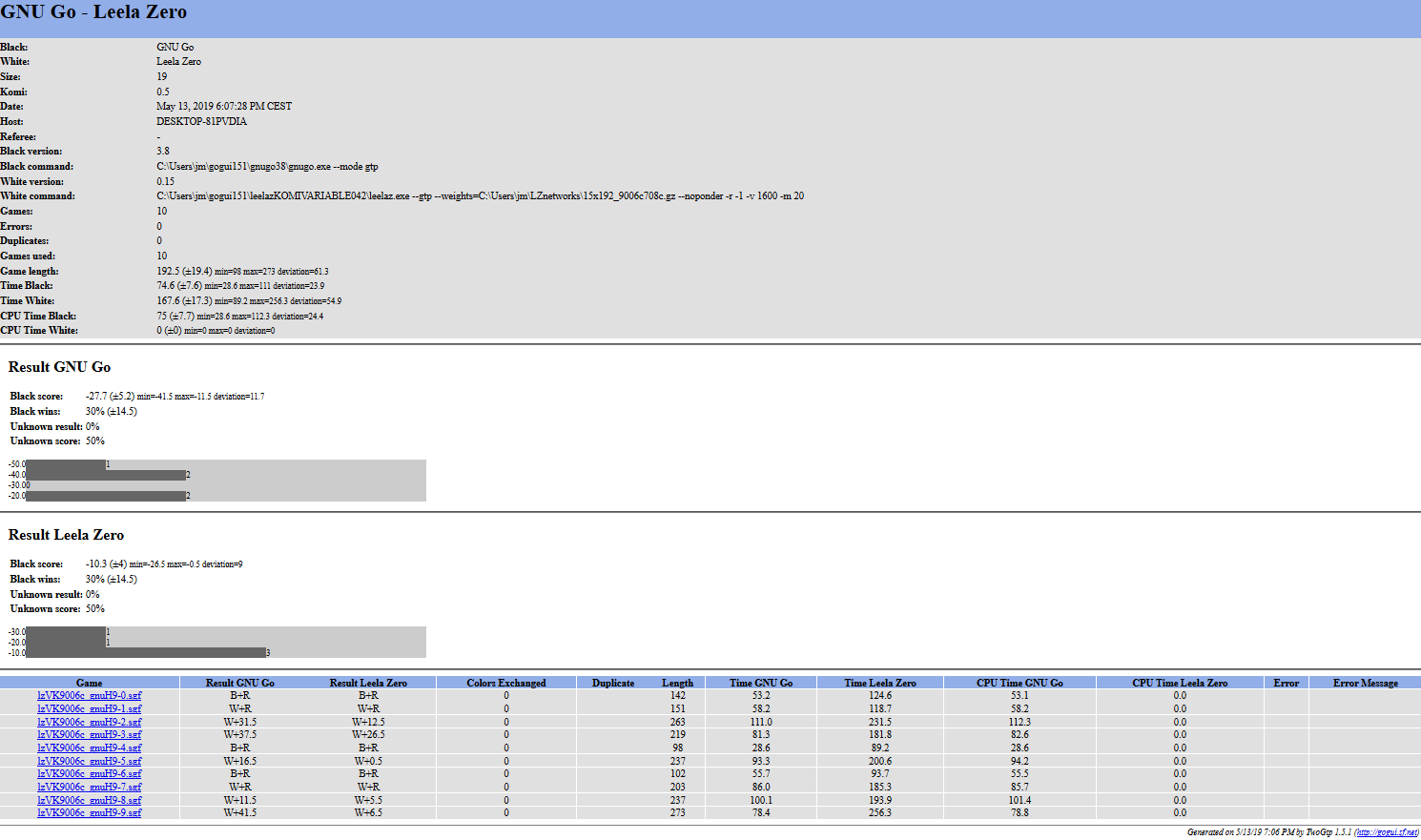Click the Colors Exchanged column header

tap(506, 683)
